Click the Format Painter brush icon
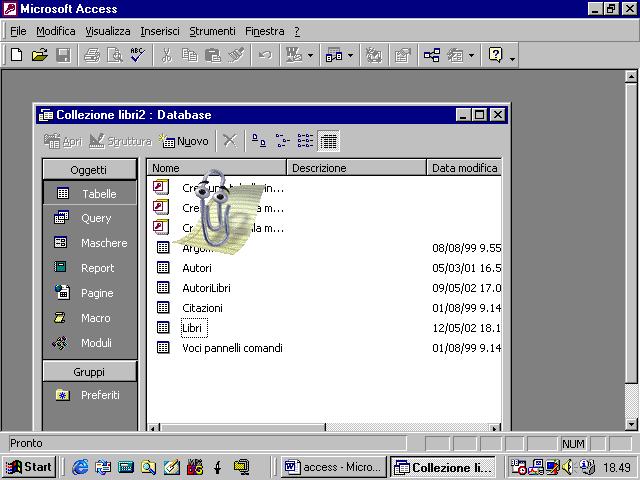The width and height of the screenshot is (640, 480). pos(236,55)
